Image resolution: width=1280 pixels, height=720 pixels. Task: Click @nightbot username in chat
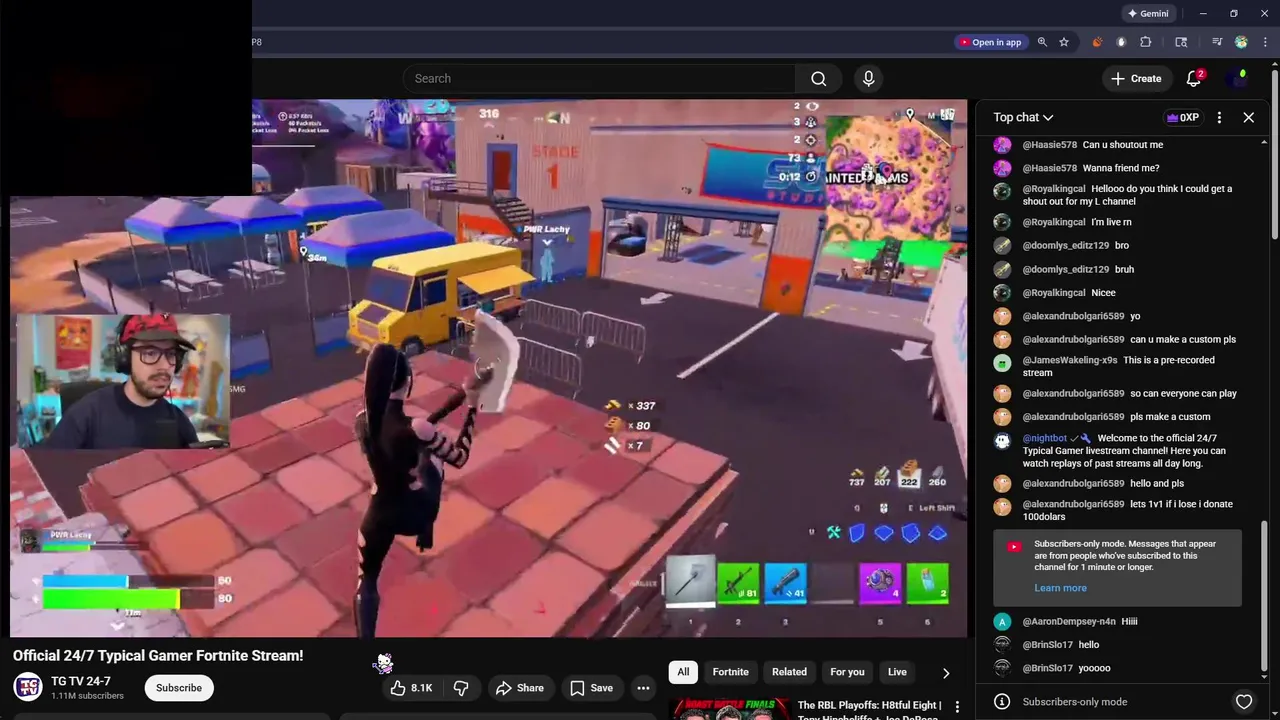coord(1045,438)
